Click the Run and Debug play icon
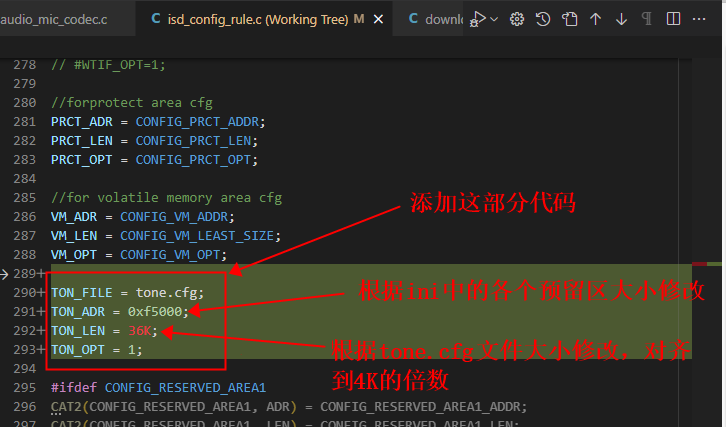This screenshot has width=726, height=427. [478, 19]
